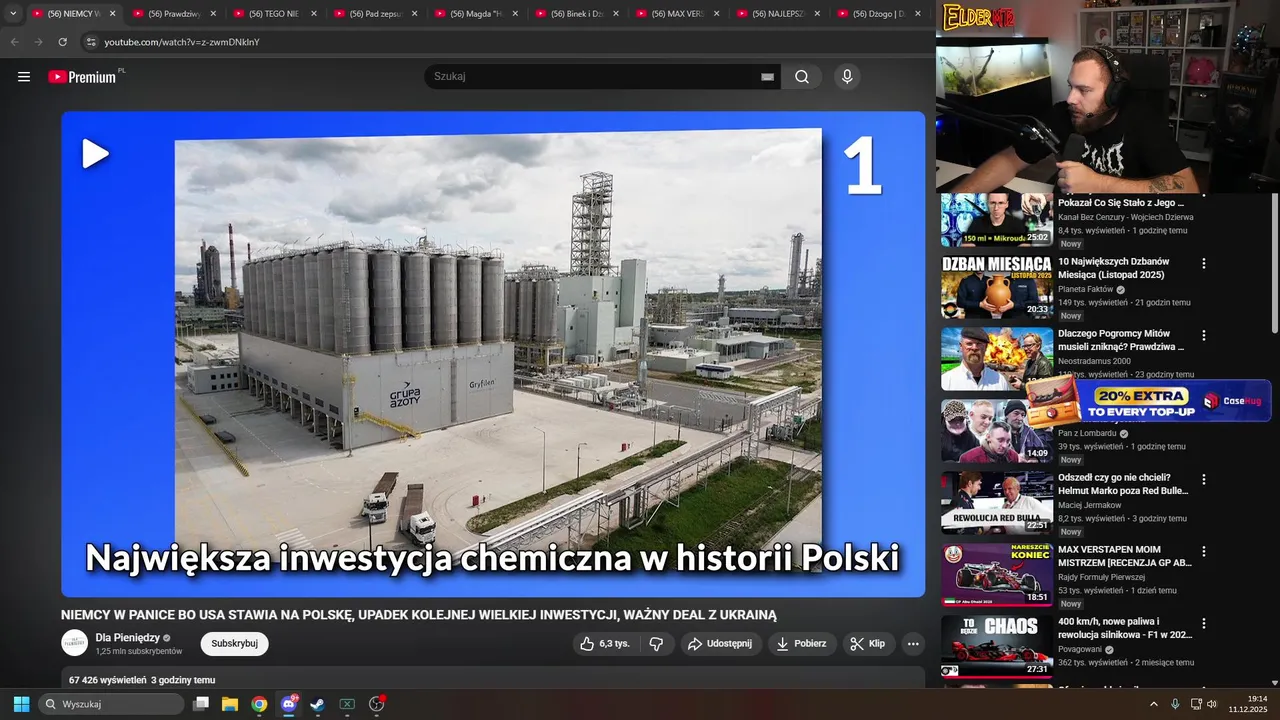Open File Explorer from taskbar

230,704
